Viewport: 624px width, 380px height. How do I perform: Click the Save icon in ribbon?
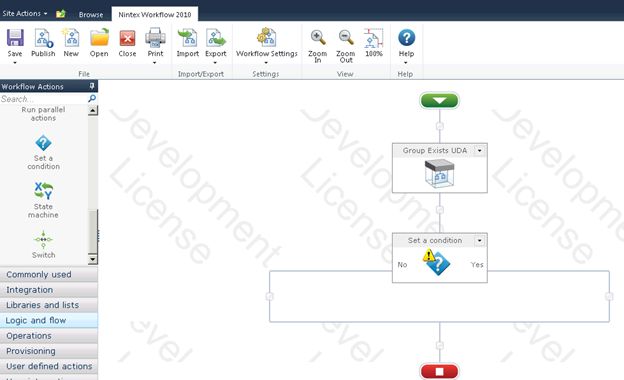click(15, 38)
